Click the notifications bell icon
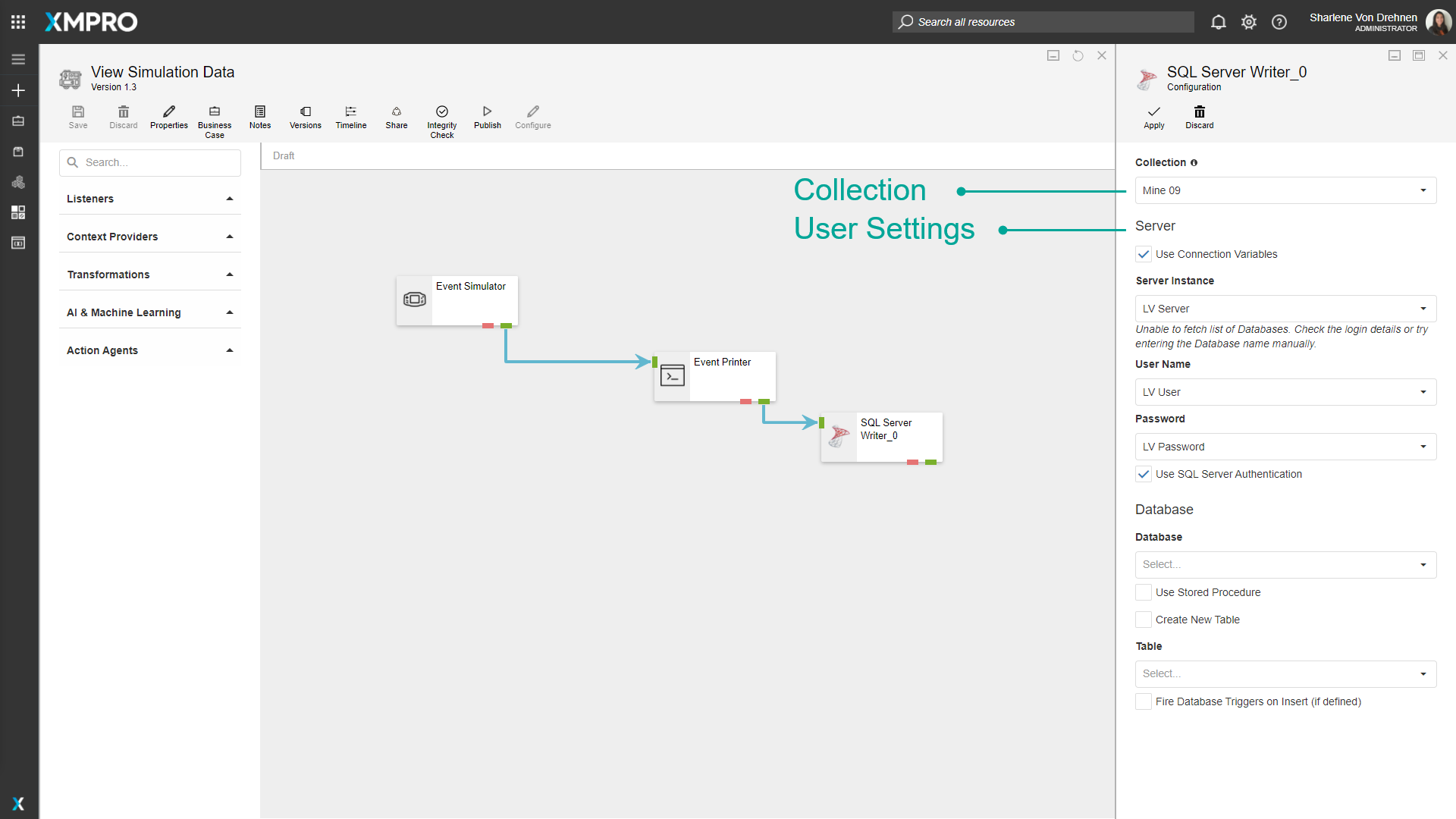This screenshot has width=1456, height=819. pyautogui.click(x=1218, y=22)
